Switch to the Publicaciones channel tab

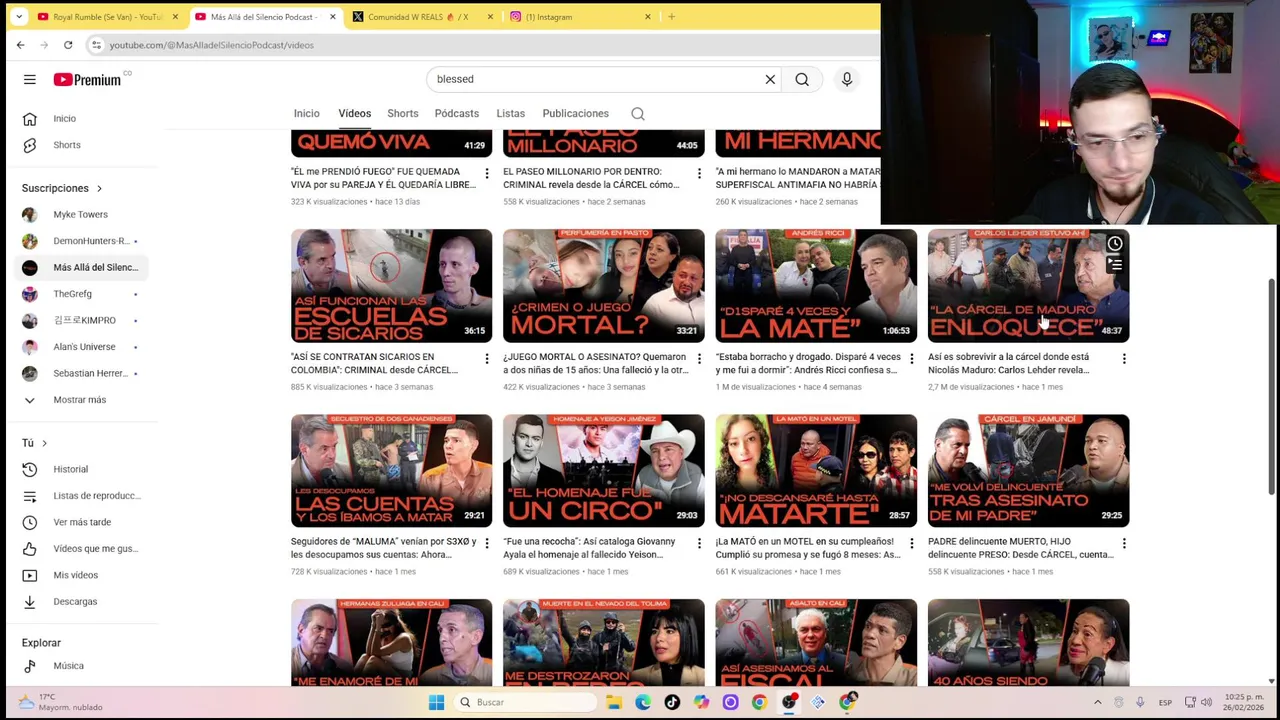pyautogui.click(x=575, y=113)
